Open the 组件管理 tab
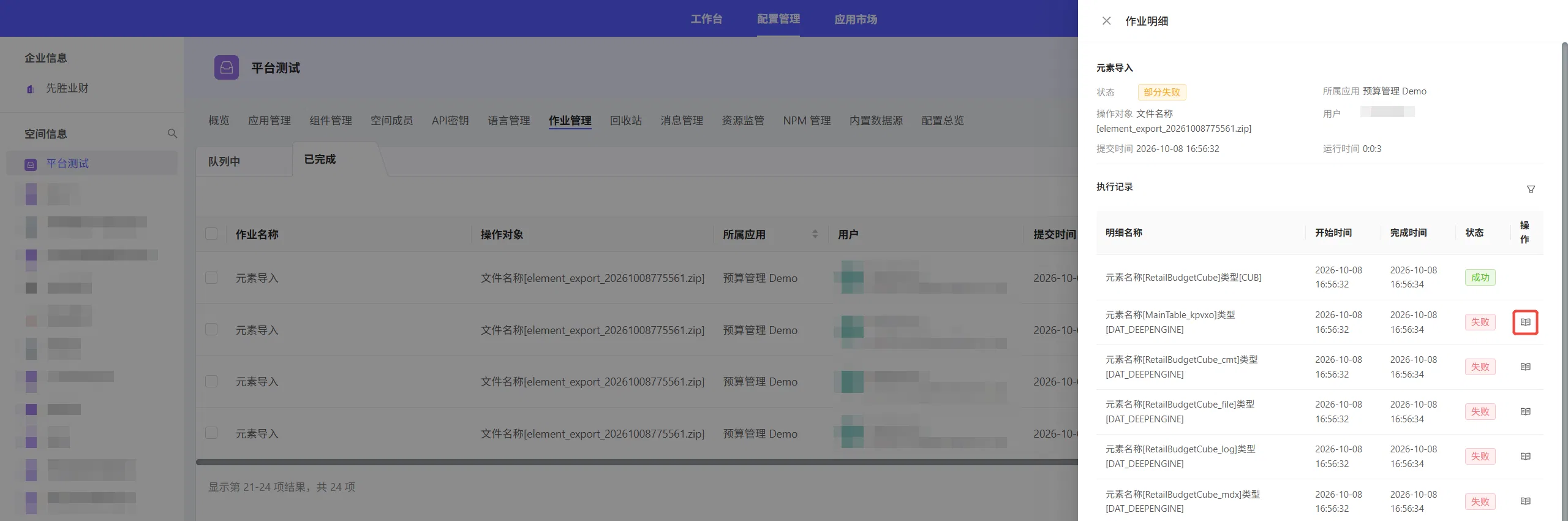This screenshot has width=1568, height=521. click(331, 121)
